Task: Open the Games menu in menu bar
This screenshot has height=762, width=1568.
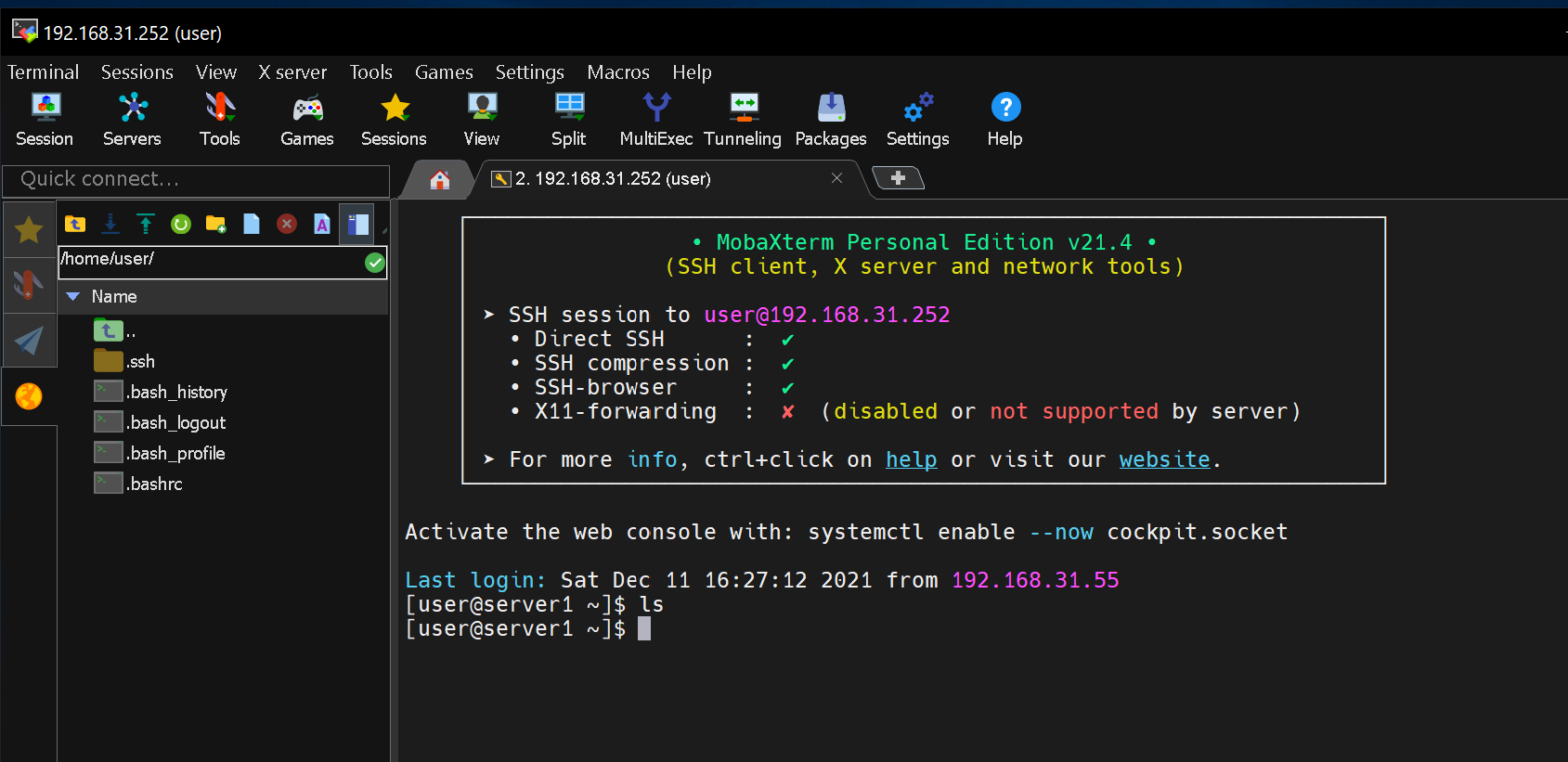Action: tap(444, 71)
